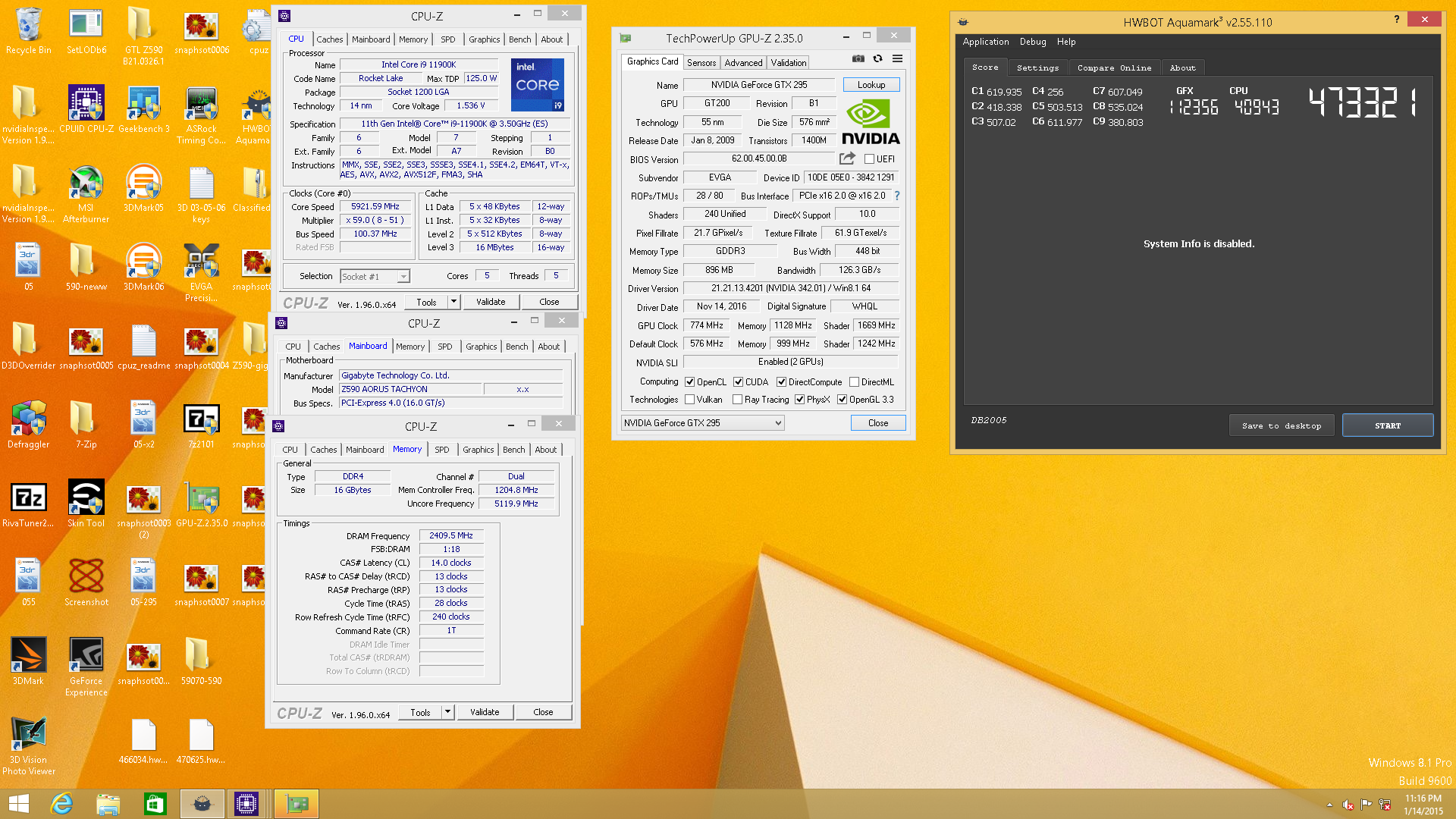This screenshot has width=1456, height=819.
Task: Launch the 3DMark desktop shortcut
Action: point(28,661)
